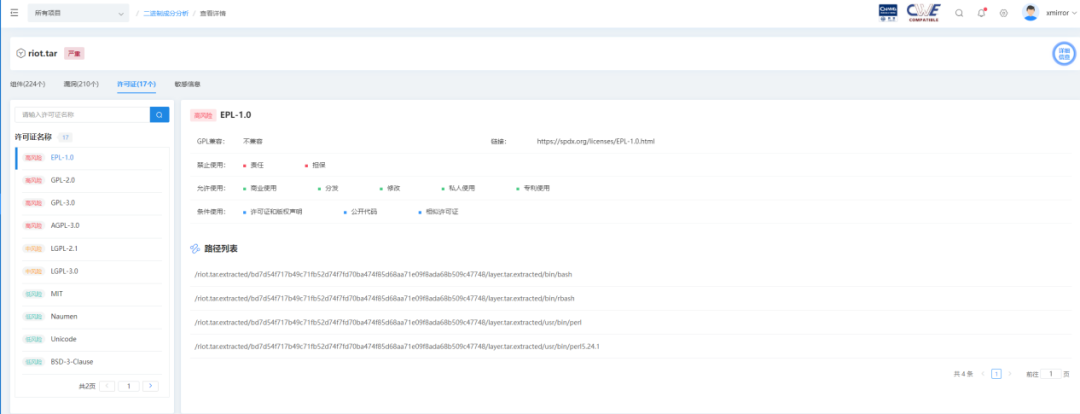Viewport: 1080px width, 414px height.
Task: Open the notification bell icon
Action: [x=982, y=12]
